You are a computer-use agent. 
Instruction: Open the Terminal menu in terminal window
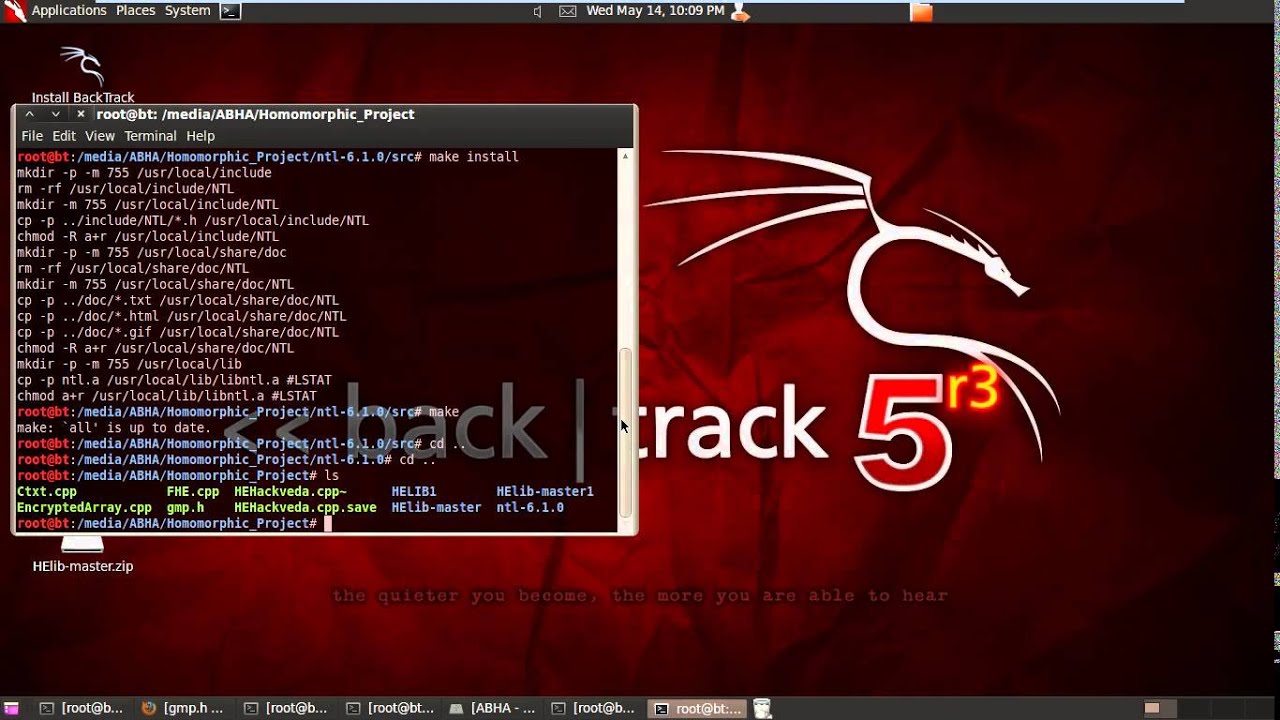click(150, 136)
